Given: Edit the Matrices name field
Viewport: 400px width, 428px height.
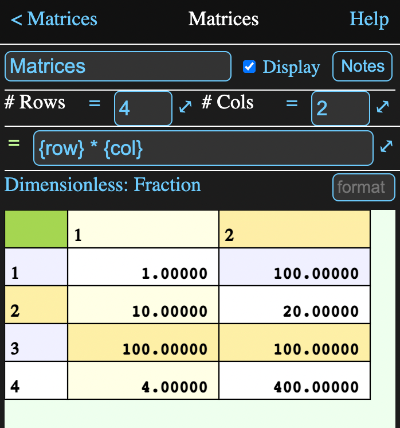Looking at the screenshot, I should [118, 66].
